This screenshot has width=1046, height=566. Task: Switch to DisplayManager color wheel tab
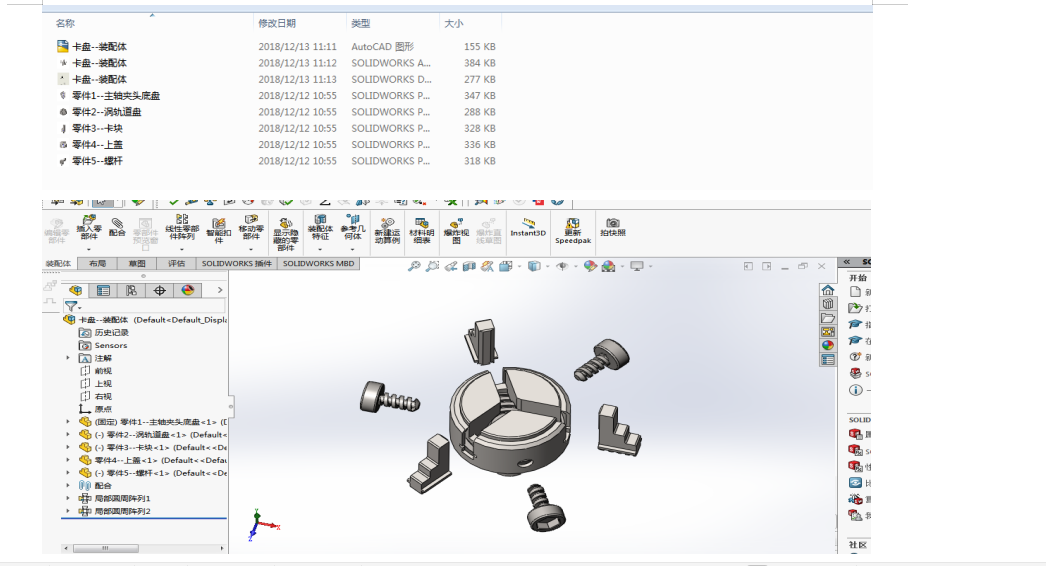click(x=187, y=290)
